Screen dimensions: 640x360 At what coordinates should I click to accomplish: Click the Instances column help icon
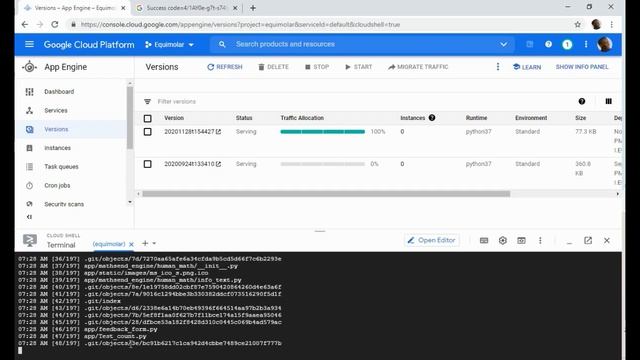coord(432,118)
